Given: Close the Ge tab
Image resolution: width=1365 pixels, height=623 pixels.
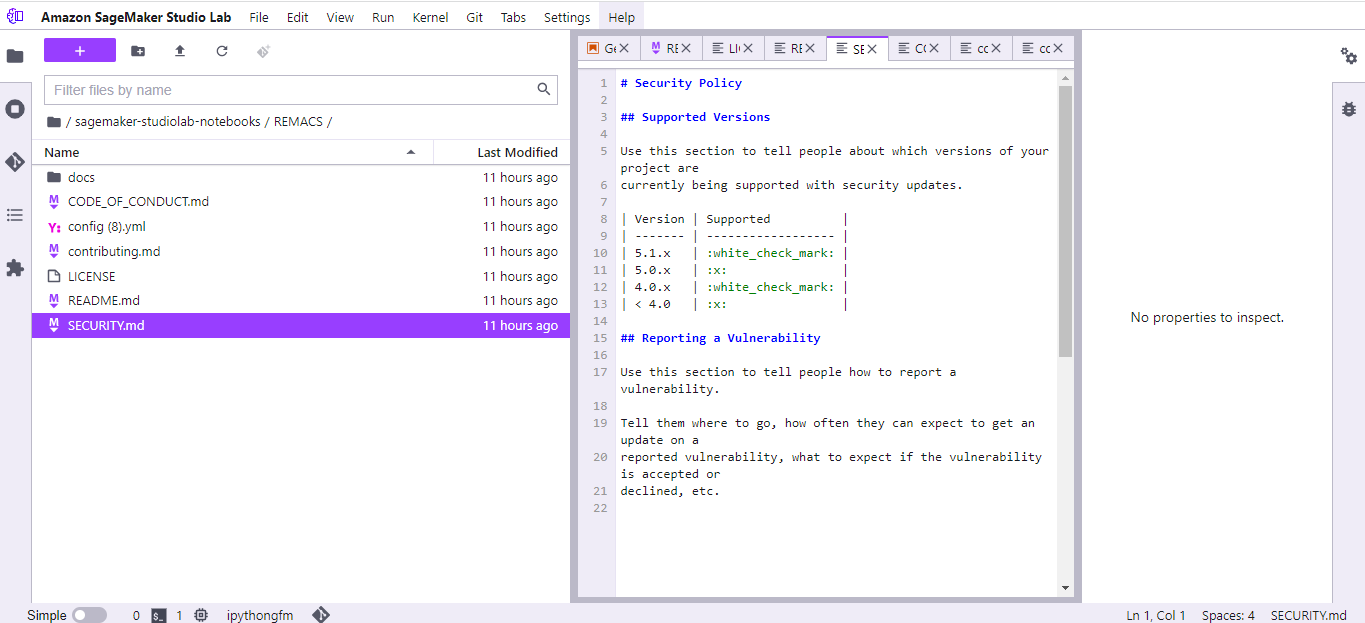Looking at the screenshot, I should [x=624, y=48].
